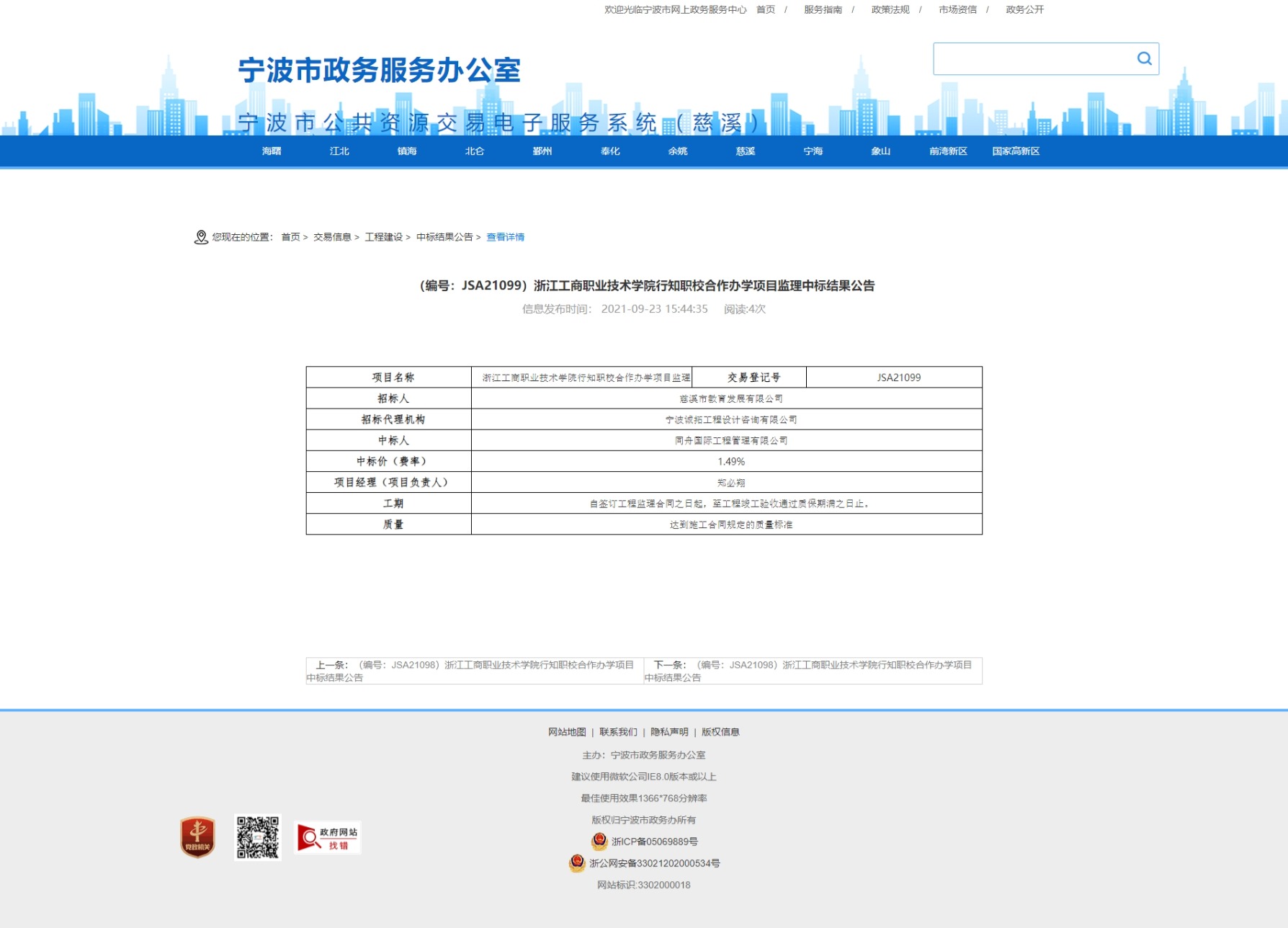Click inside the search text box
This screenshot has height=928, width=1288.
[x=1032, y=59]
